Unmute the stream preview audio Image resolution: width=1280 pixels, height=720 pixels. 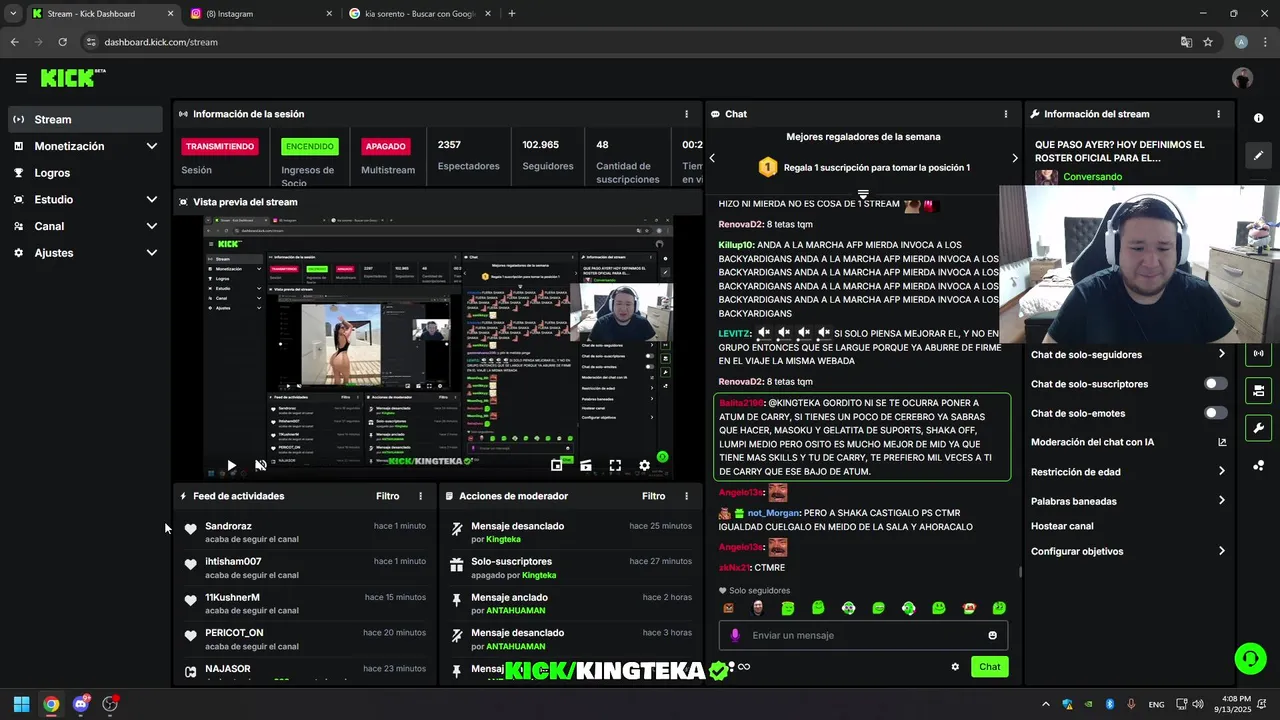[x=261, y=465]
